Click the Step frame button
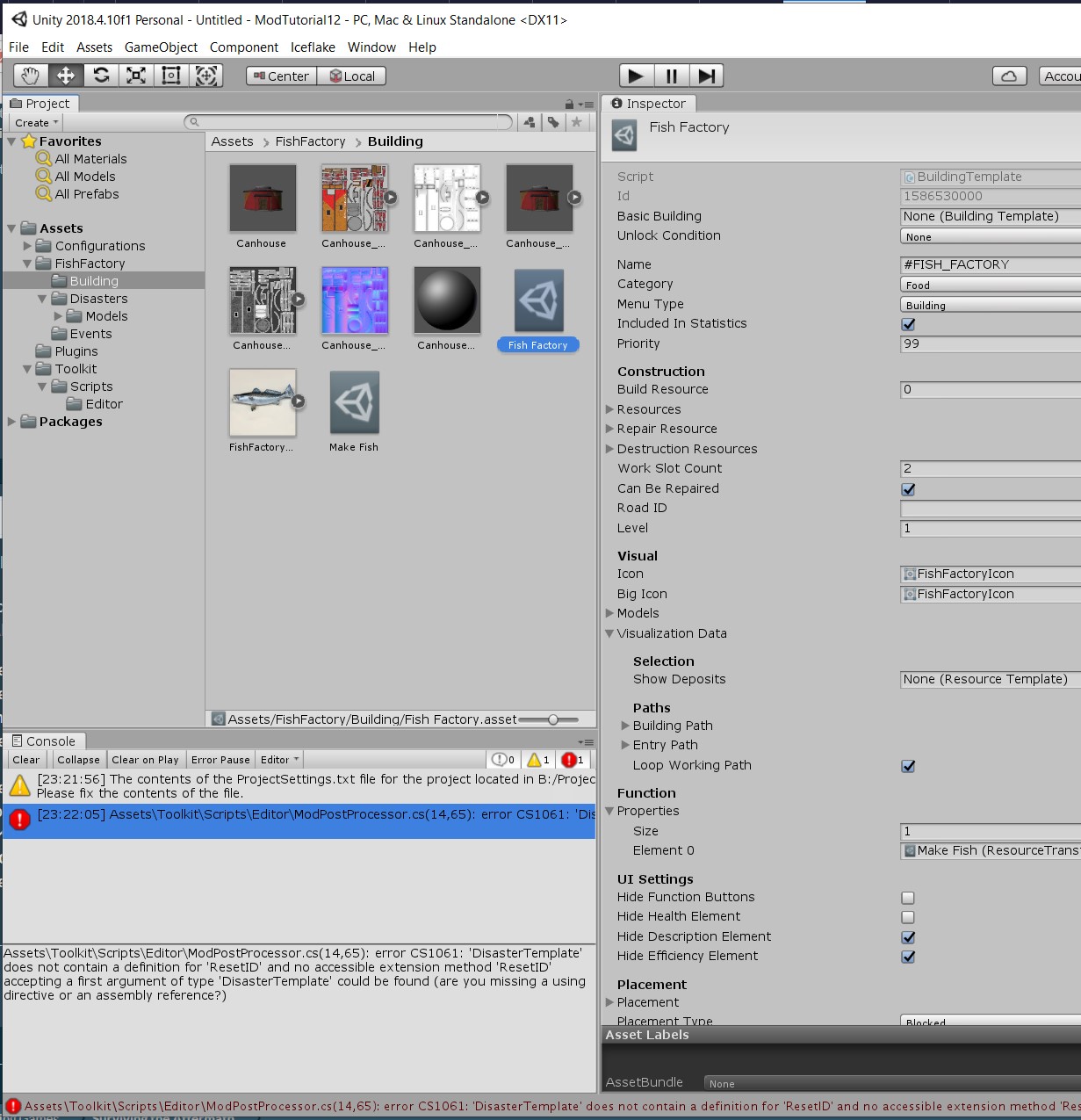The image size is (1081, 1120). pyautogui.click(x=706, y=76)
